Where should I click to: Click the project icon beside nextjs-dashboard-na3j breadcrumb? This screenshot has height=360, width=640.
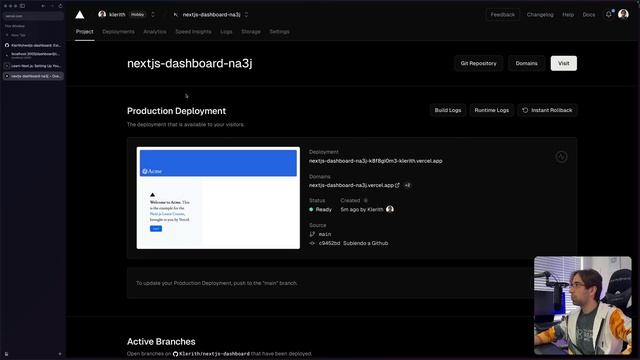point(176,15)
